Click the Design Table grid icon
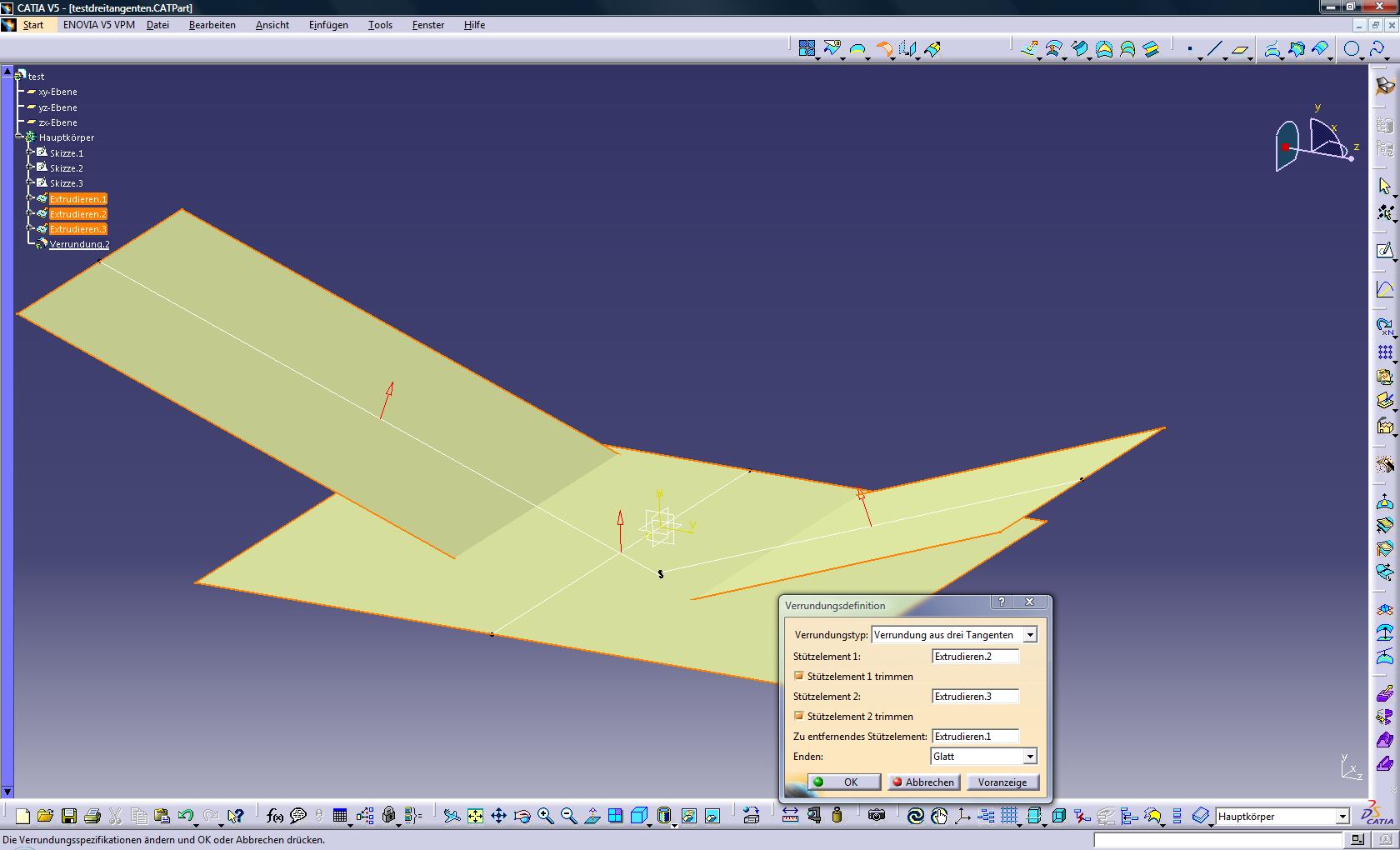This screenshot has width=1400, height=850. [x=339, y=817]
